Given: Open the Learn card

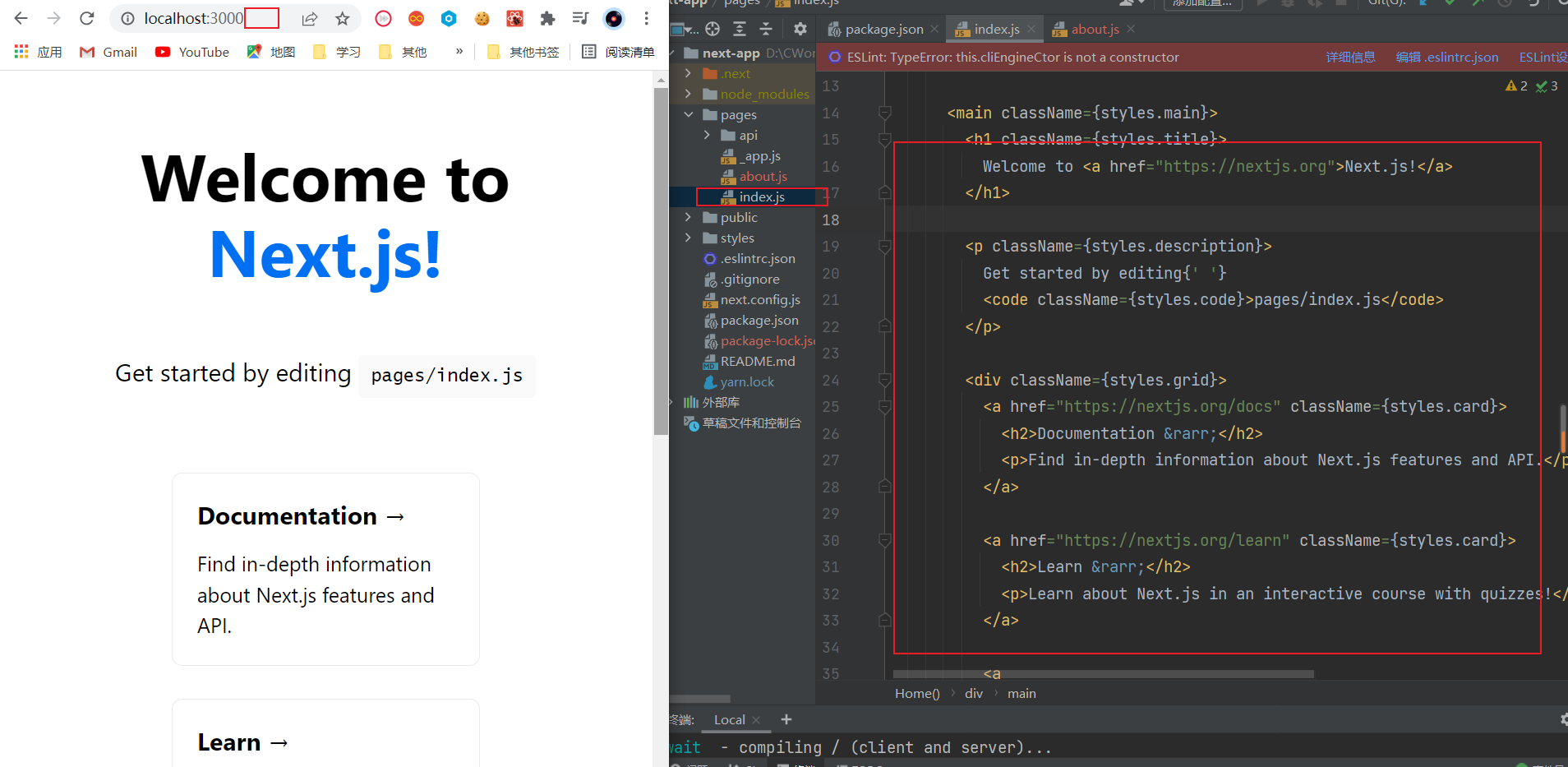Looking at the screenshot, I should [x=325, y=733].
